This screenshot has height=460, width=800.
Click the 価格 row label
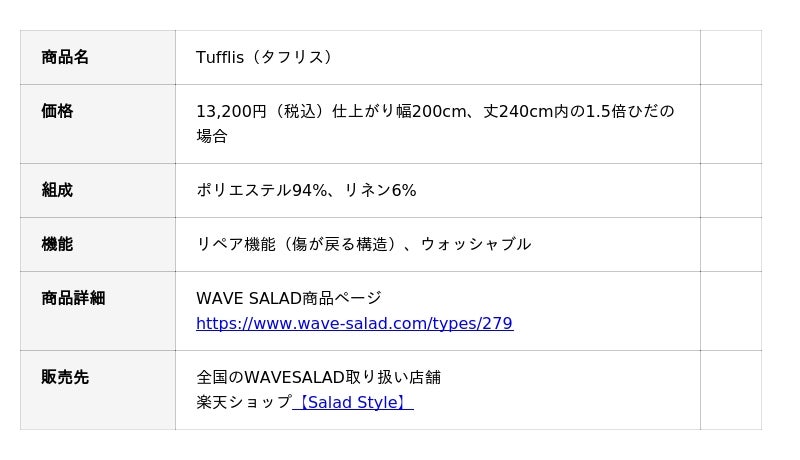(x=57, y=111)
